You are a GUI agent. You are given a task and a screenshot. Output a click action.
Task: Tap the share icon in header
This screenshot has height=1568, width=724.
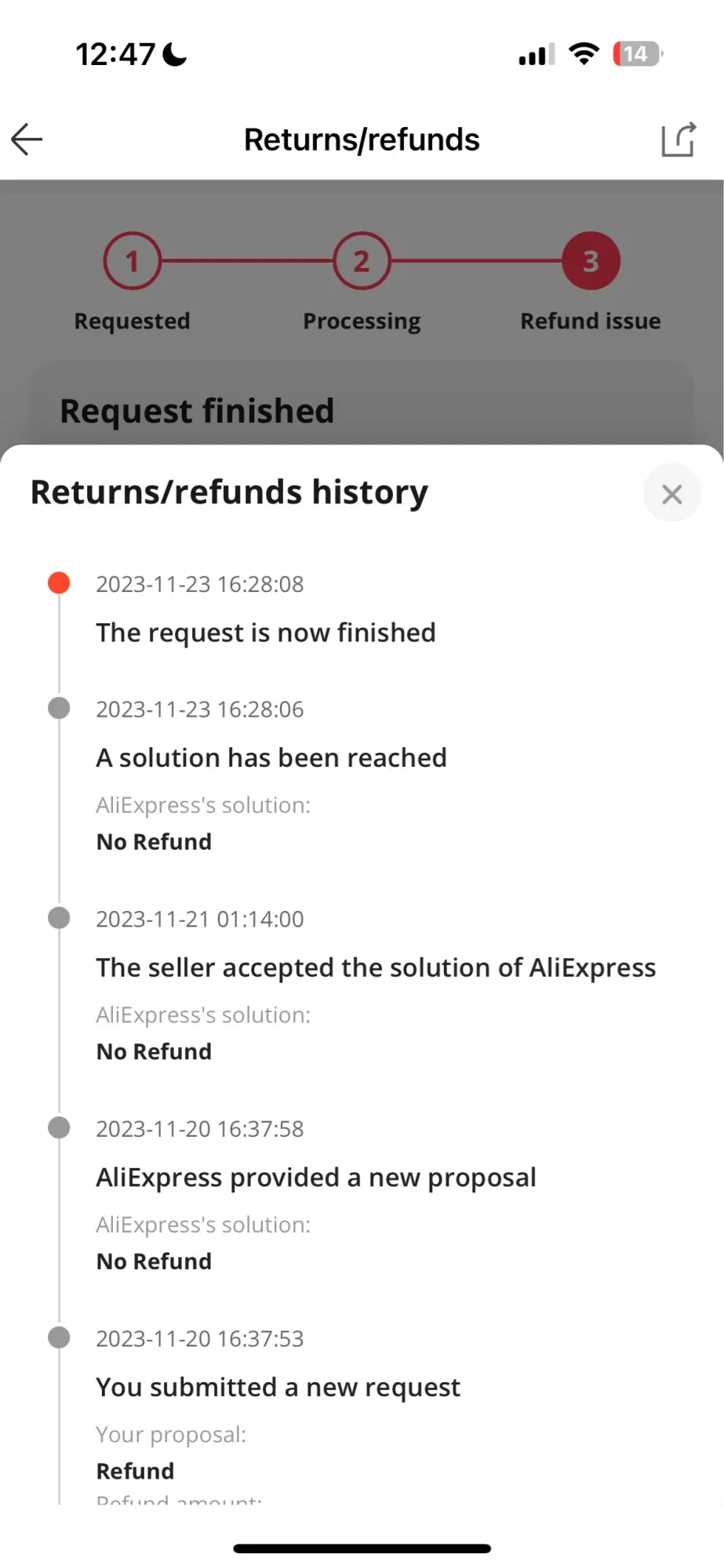coord(679,140)
